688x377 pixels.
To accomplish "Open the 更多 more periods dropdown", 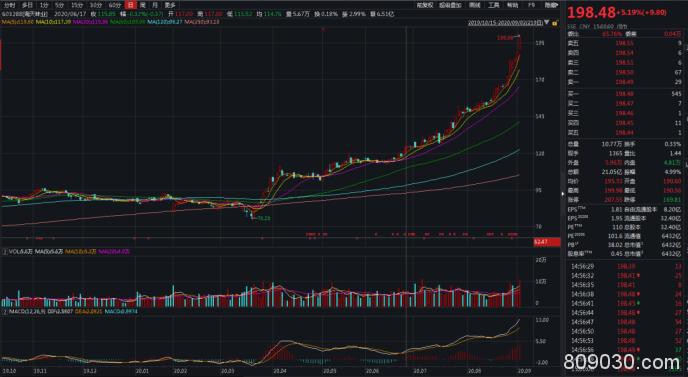I will click(x=170, y=5).
